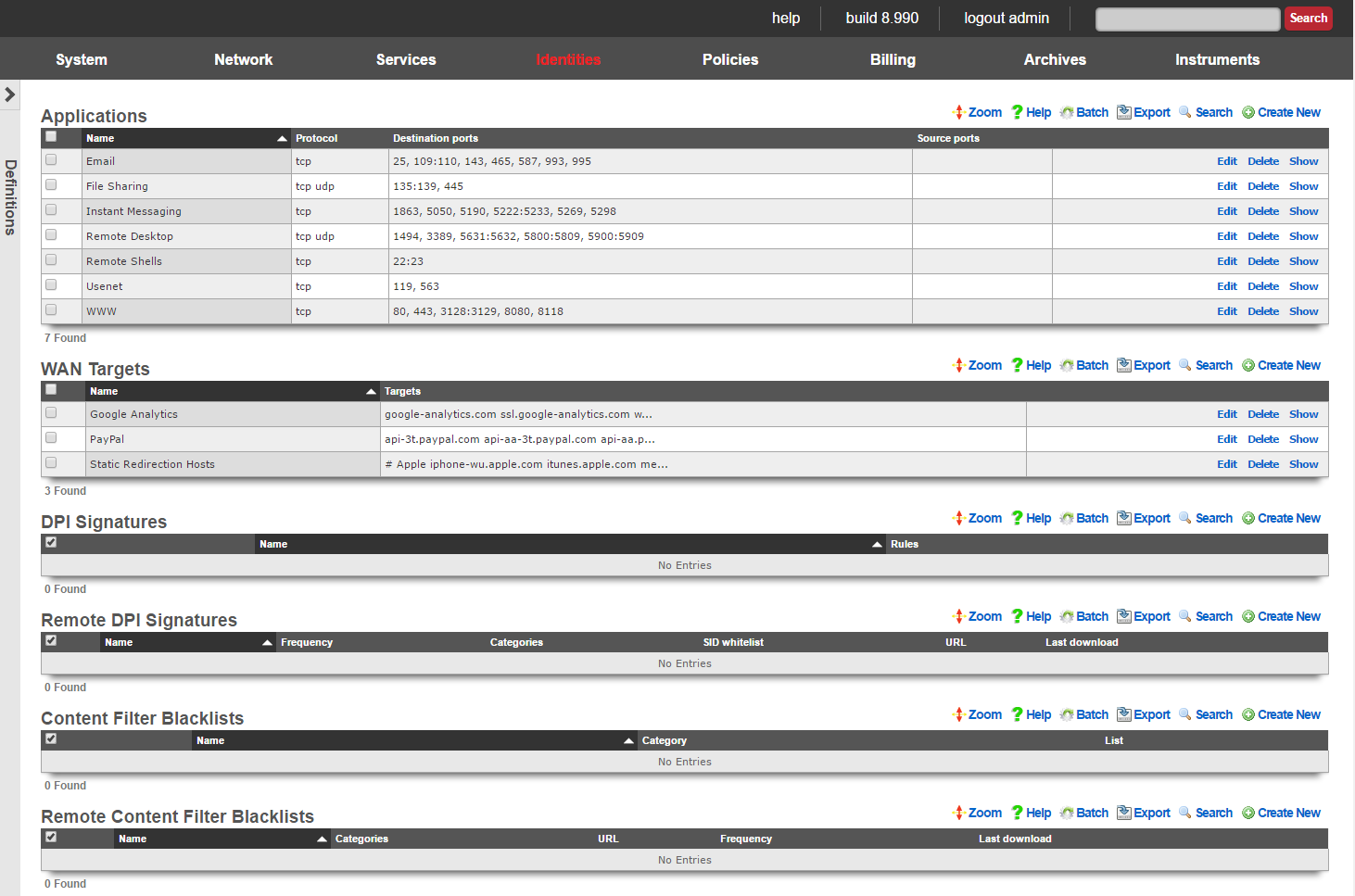1355x896 pixels.
Task: Click Search icon for Remote Content Filter Blacklists
Action: coord(1185,813)
